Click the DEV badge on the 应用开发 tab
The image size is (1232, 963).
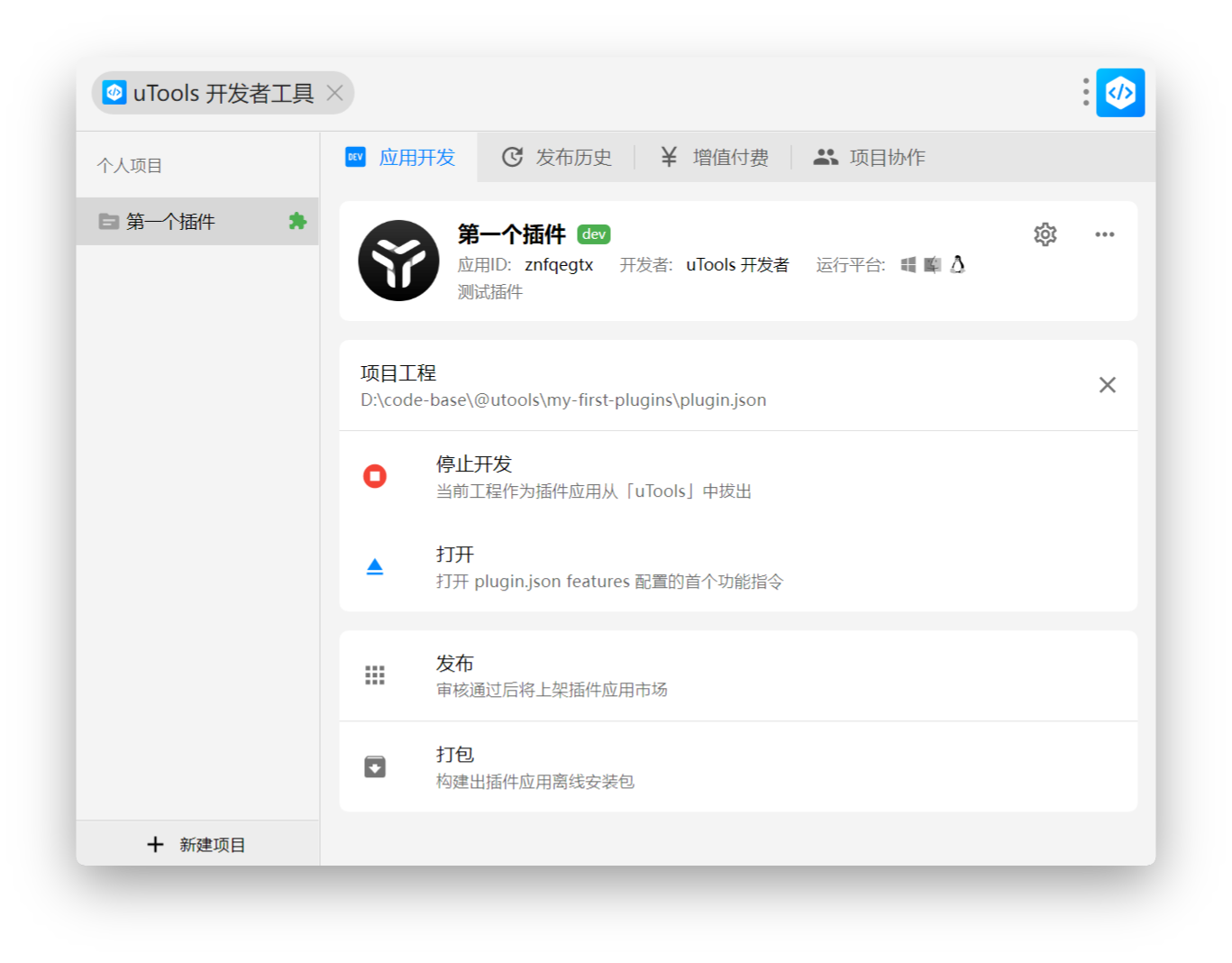pyautogui.click(x=355, y=156)
